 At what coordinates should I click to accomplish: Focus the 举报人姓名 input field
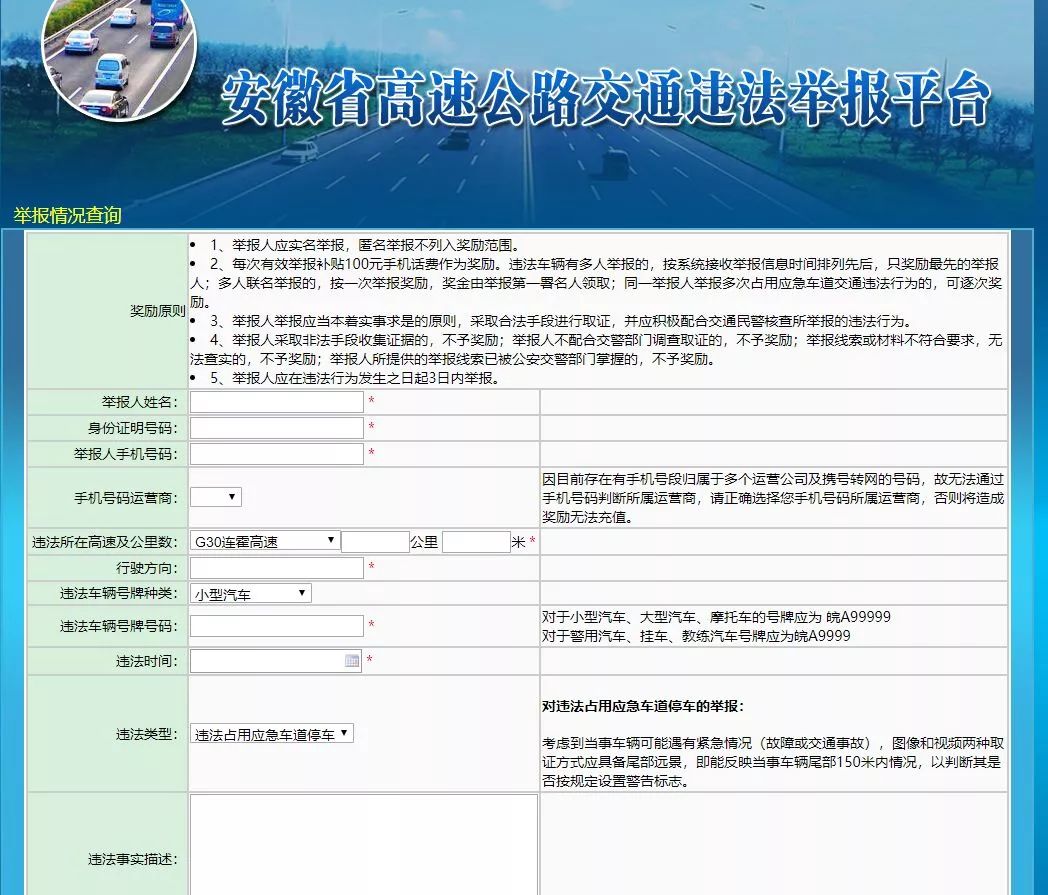coord(277,402)
